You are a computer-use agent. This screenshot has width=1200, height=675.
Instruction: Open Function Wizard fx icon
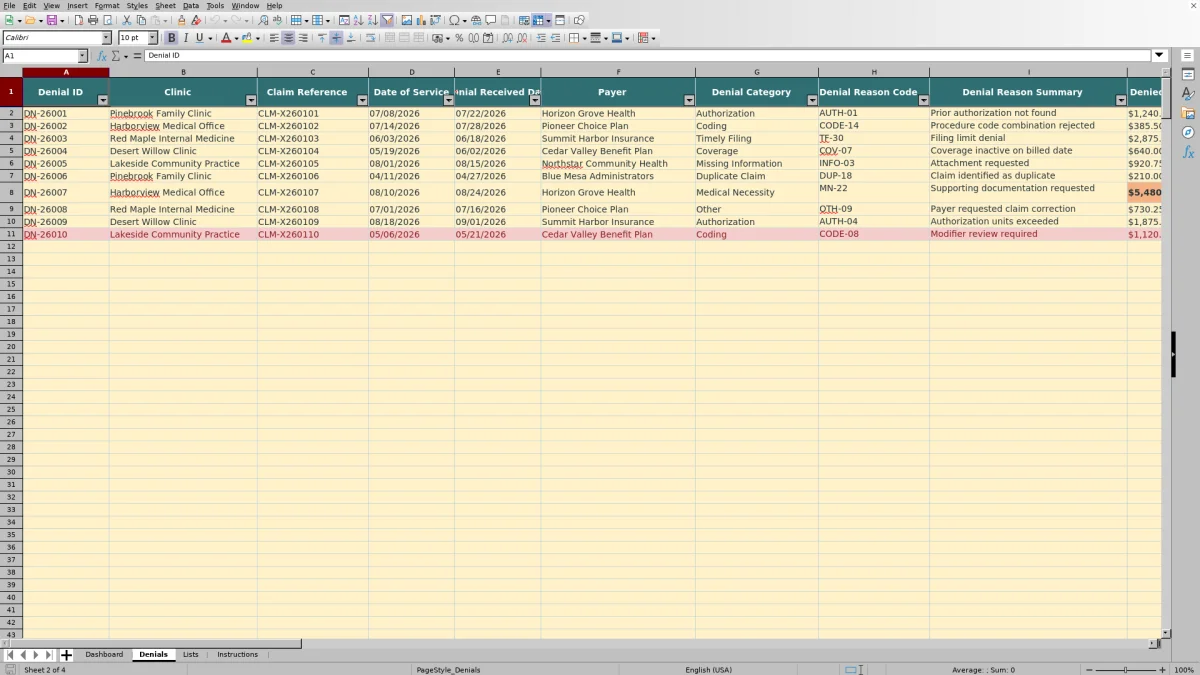(102, 56)
